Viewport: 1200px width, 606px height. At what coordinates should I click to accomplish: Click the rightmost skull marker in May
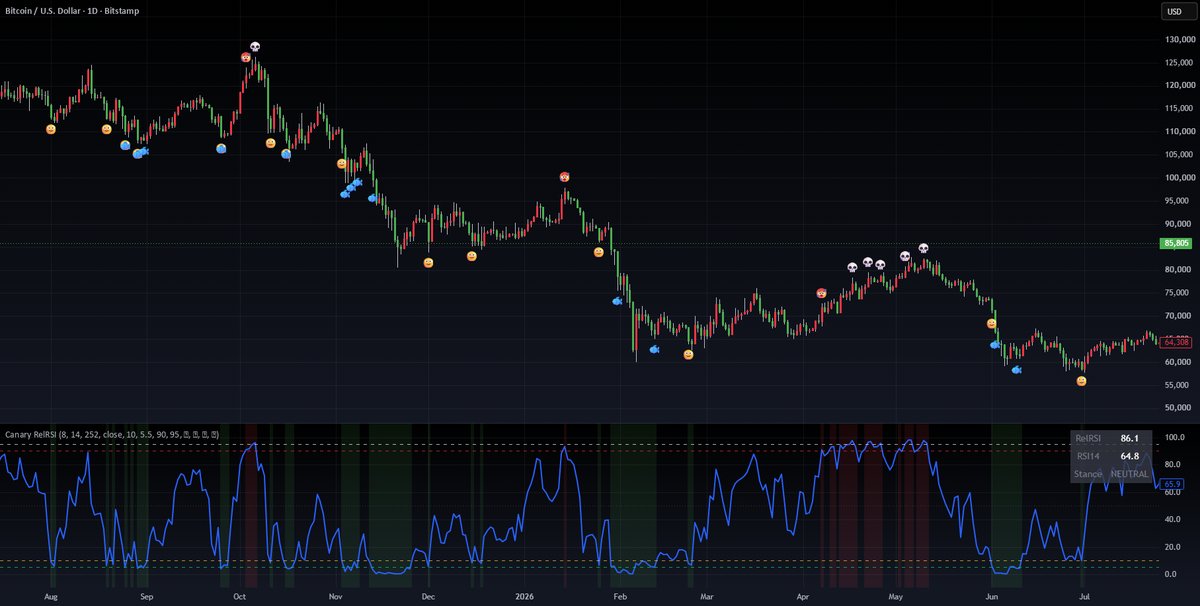coord(923,248)
